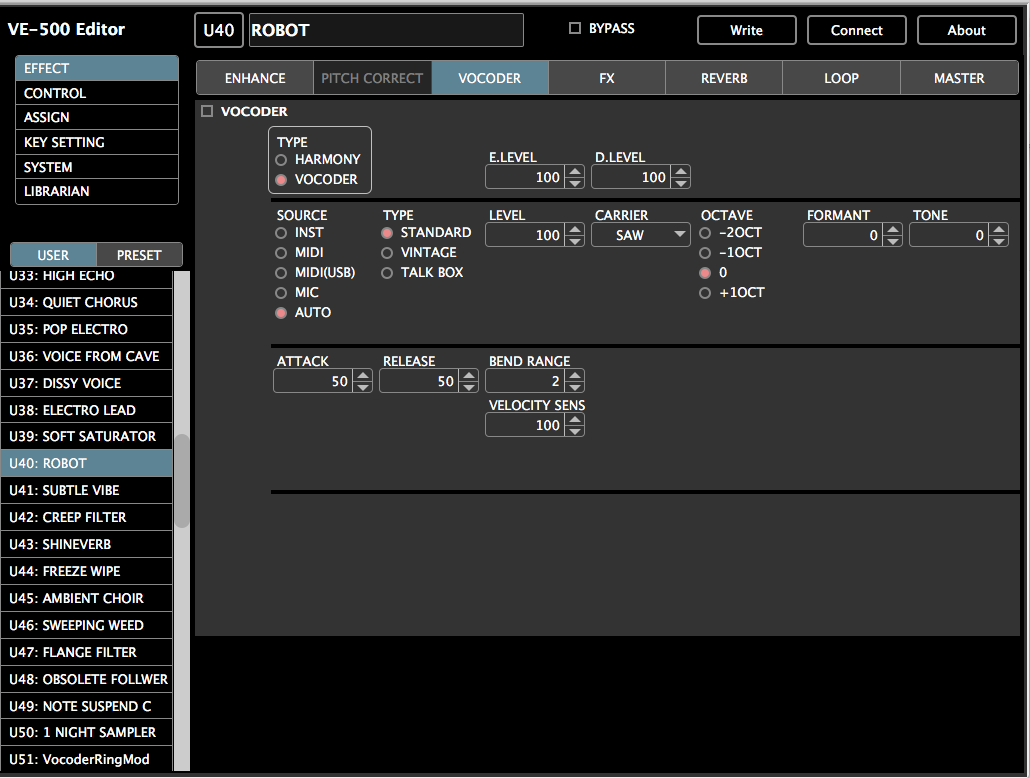1030x778 pixels.
Task: Open the CARRIER dropdown showing SAW
Action: coord(640,234)
